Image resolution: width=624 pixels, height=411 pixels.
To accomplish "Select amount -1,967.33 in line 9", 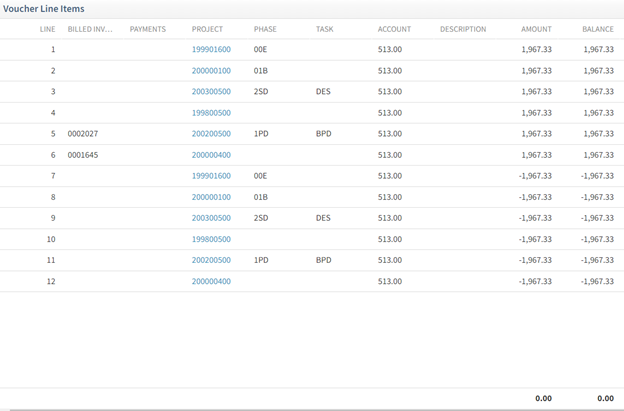I will coord(535,218).
